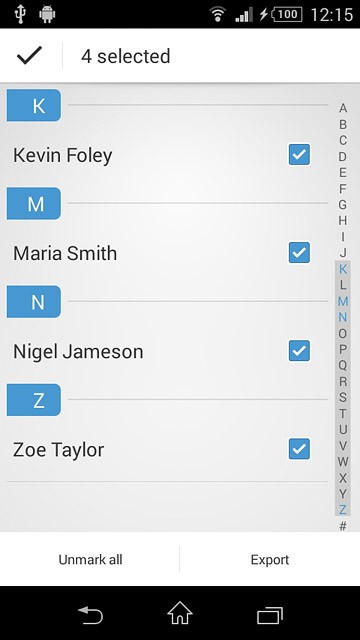The image size is (360, 640).
Task: Jump to letter Z in index bar
Action: 343,510
